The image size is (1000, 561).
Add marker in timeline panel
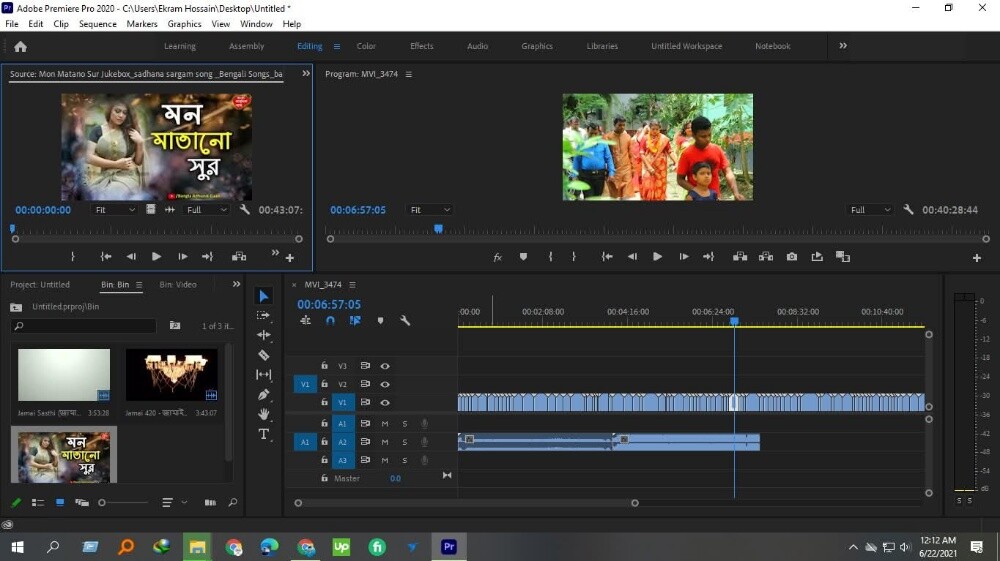[380, 321]
